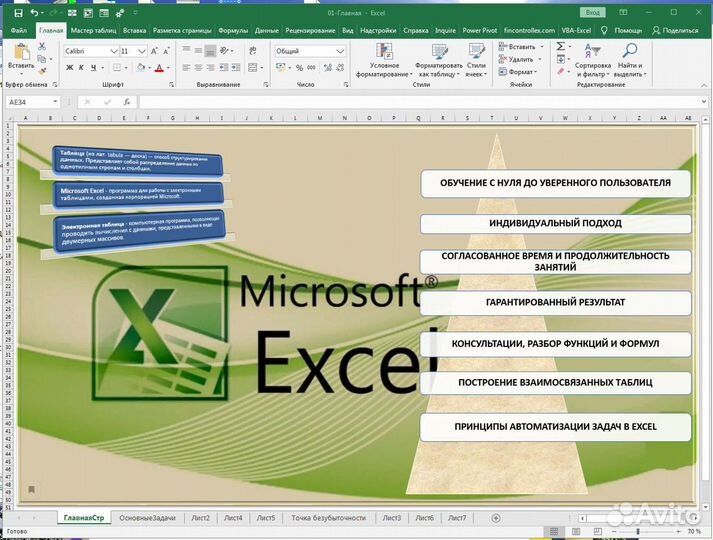
Task: Switch to the Вставка ribbon tab
Action: click(x=135, y=30)
